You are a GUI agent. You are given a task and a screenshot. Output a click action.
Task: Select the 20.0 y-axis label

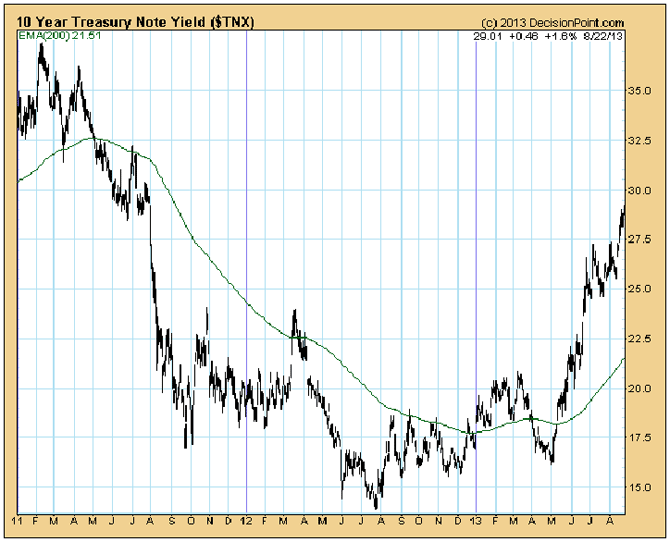[x=640, y=388]
